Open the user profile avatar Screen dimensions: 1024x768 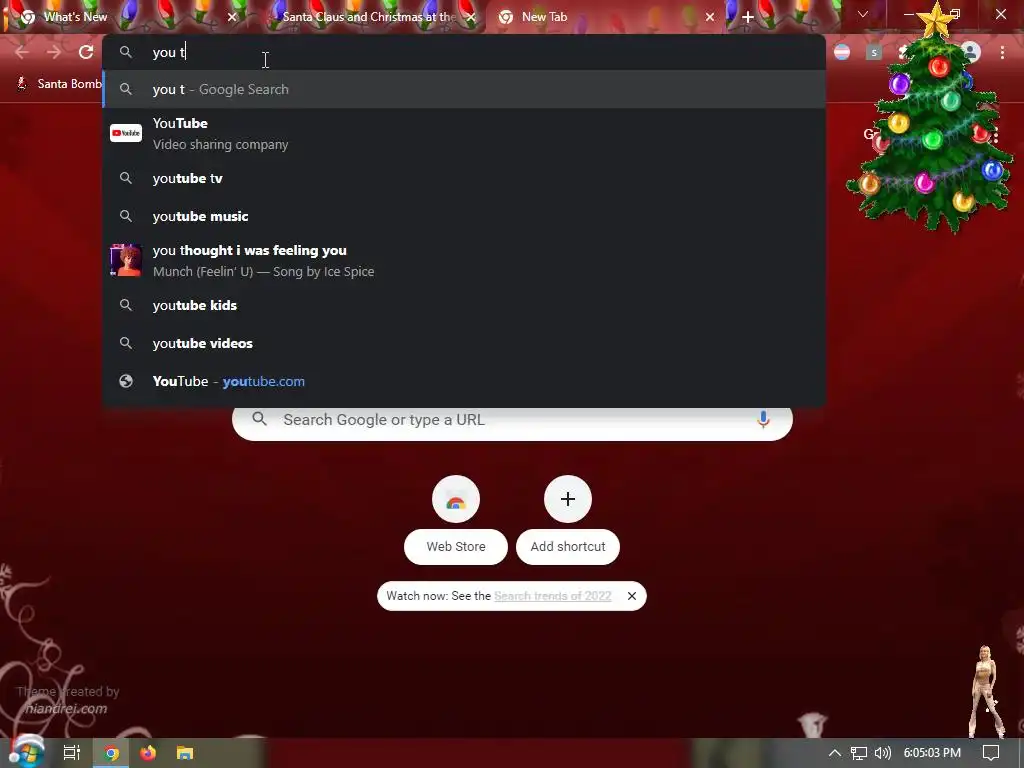tap(970, 52)
